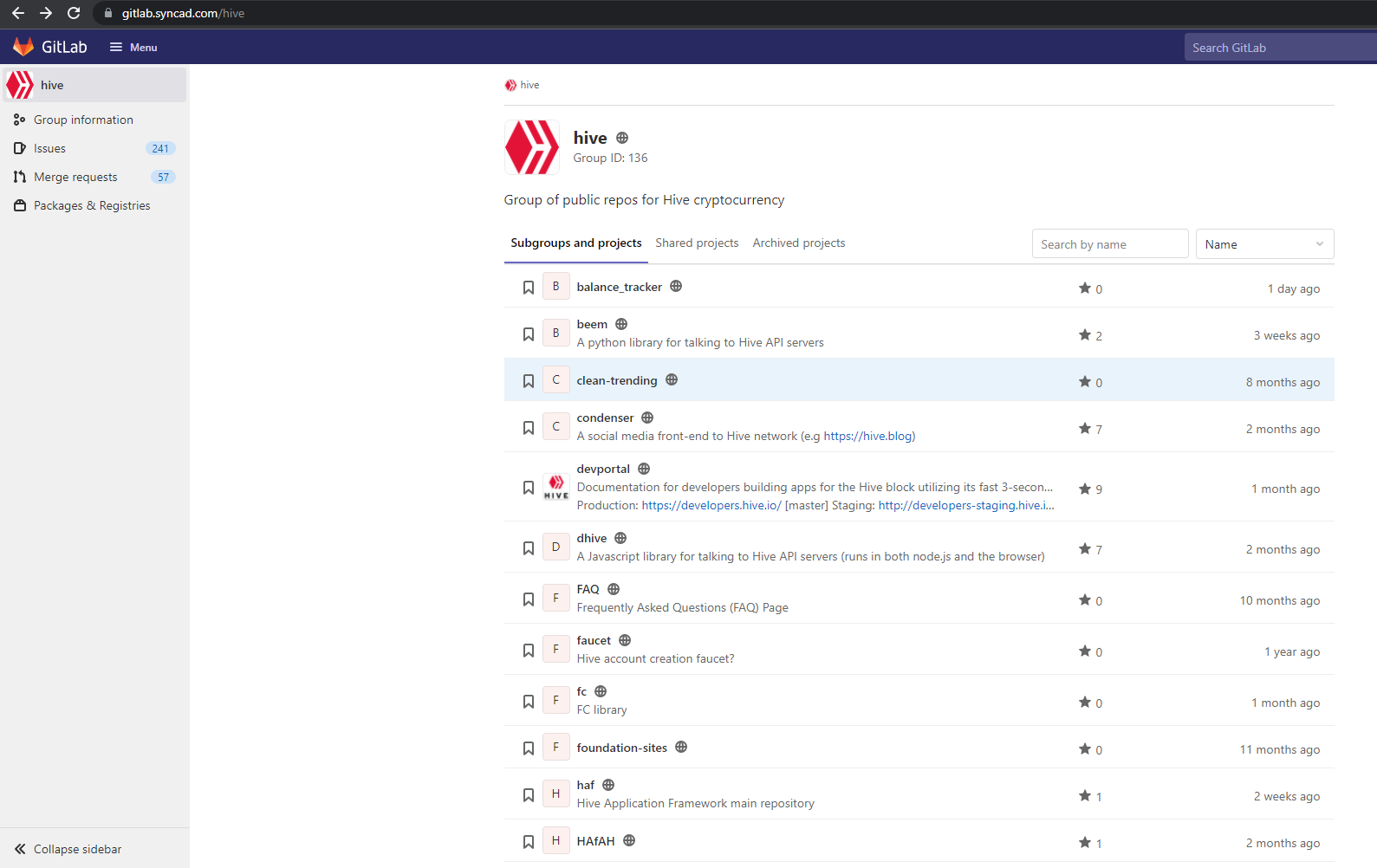Go back with browser back arrow
The image size is (1377, 868).
[x=18, y=13]
